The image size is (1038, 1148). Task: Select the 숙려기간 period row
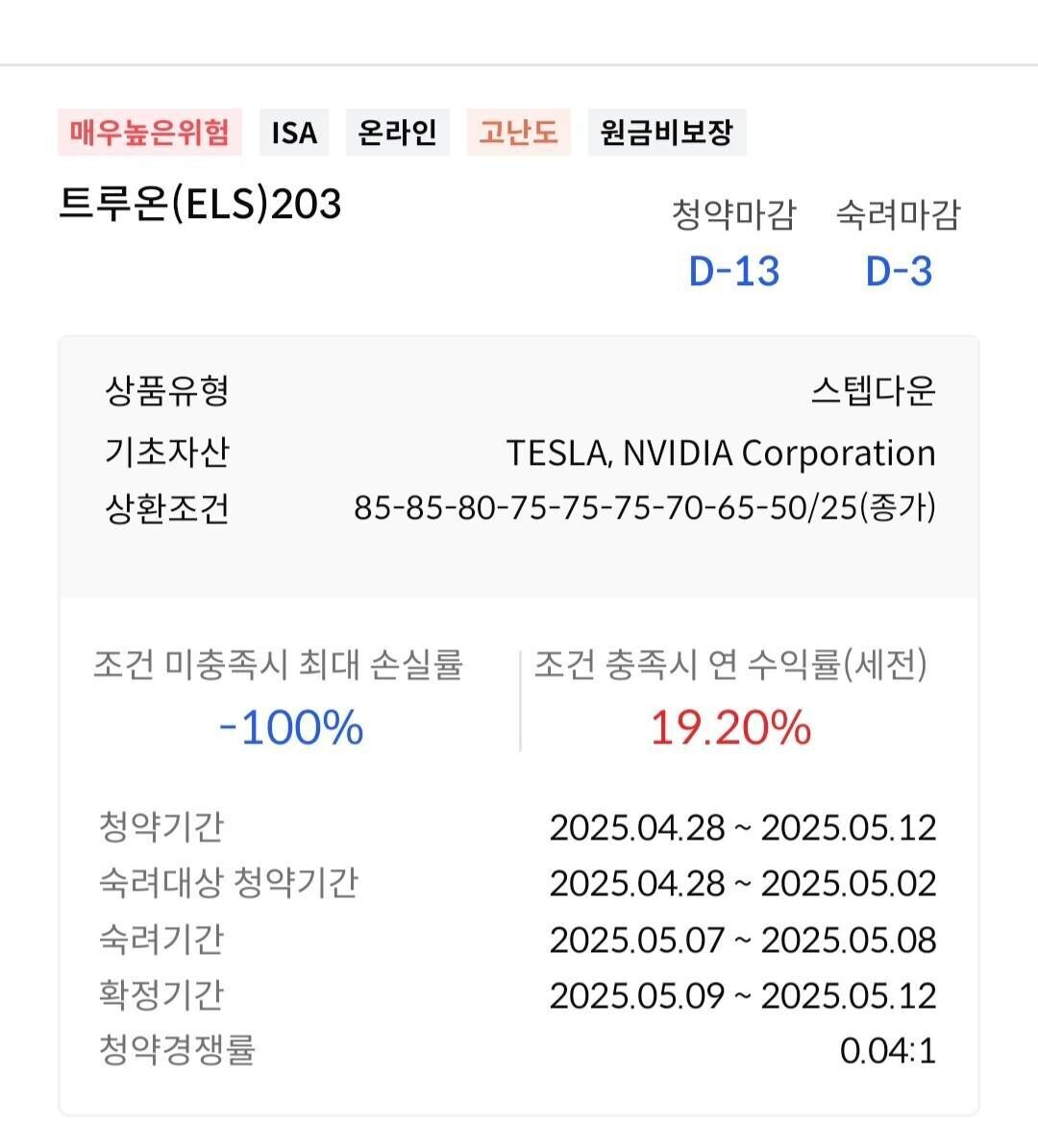(519, 939)
